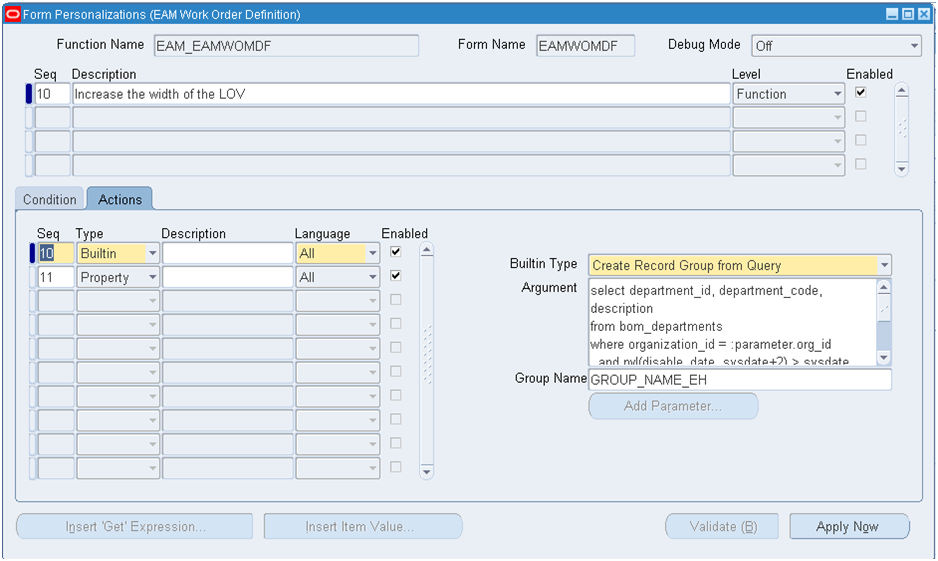Viewport: 938px width, 561px height.
Task: Click the actions list scroll up arrow
Action: [x=426, y=251]
